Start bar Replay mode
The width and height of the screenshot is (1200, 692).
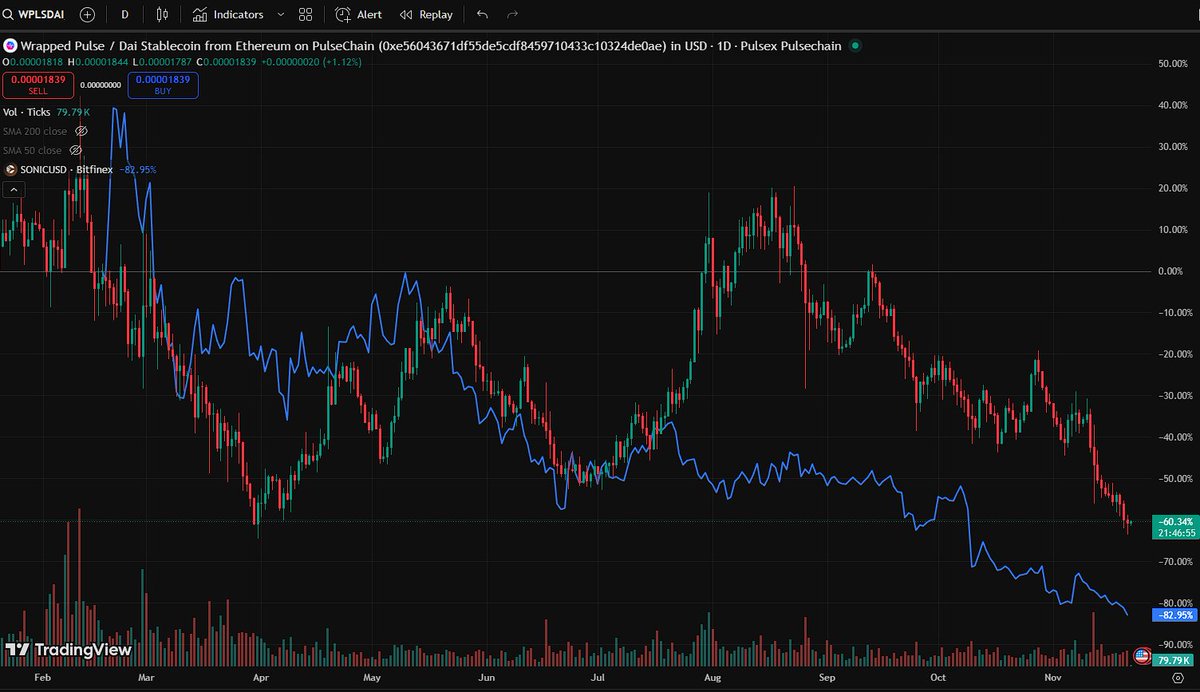[426, 15]
